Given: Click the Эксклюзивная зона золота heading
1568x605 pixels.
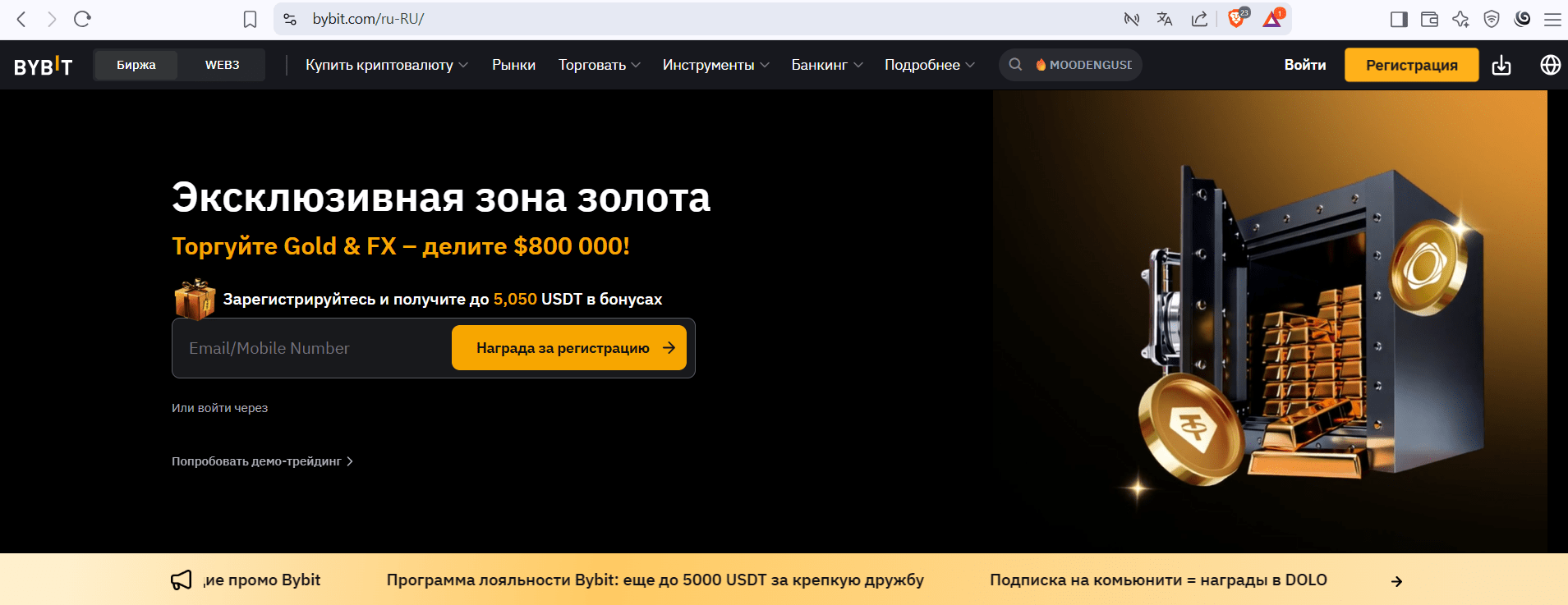Looking at the screenshot, I should tap(441, 198).
